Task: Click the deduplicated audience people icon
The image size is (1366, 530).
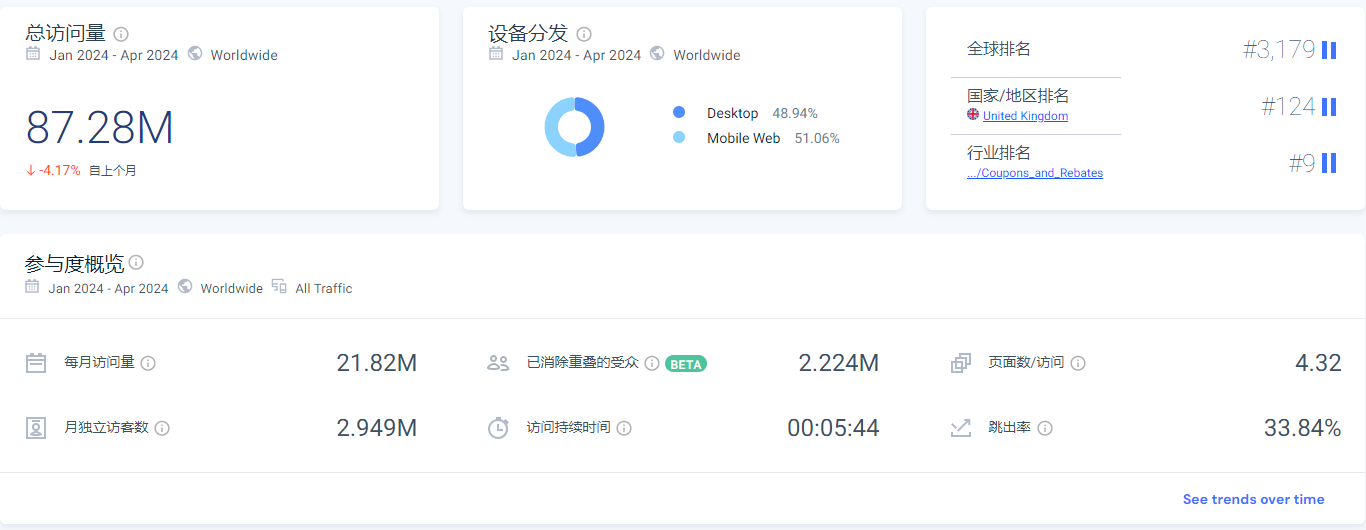Action: pyautogui.click(x=498, y=363)
